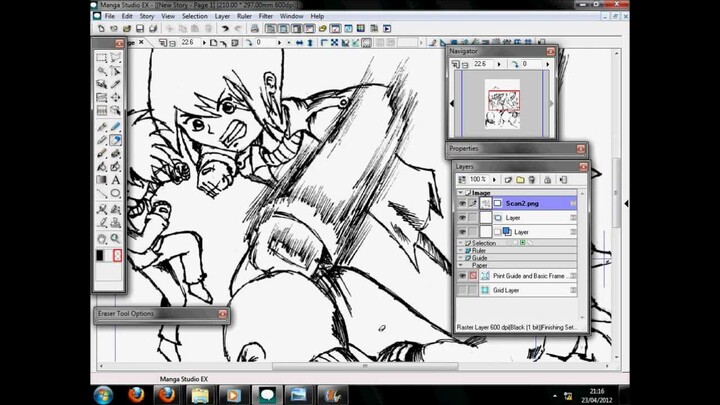Toggle eye of first Layer below Scan2.png
The width and height of the screenshot is (720, 405).
pyautogui.click(x=462, y=218)
